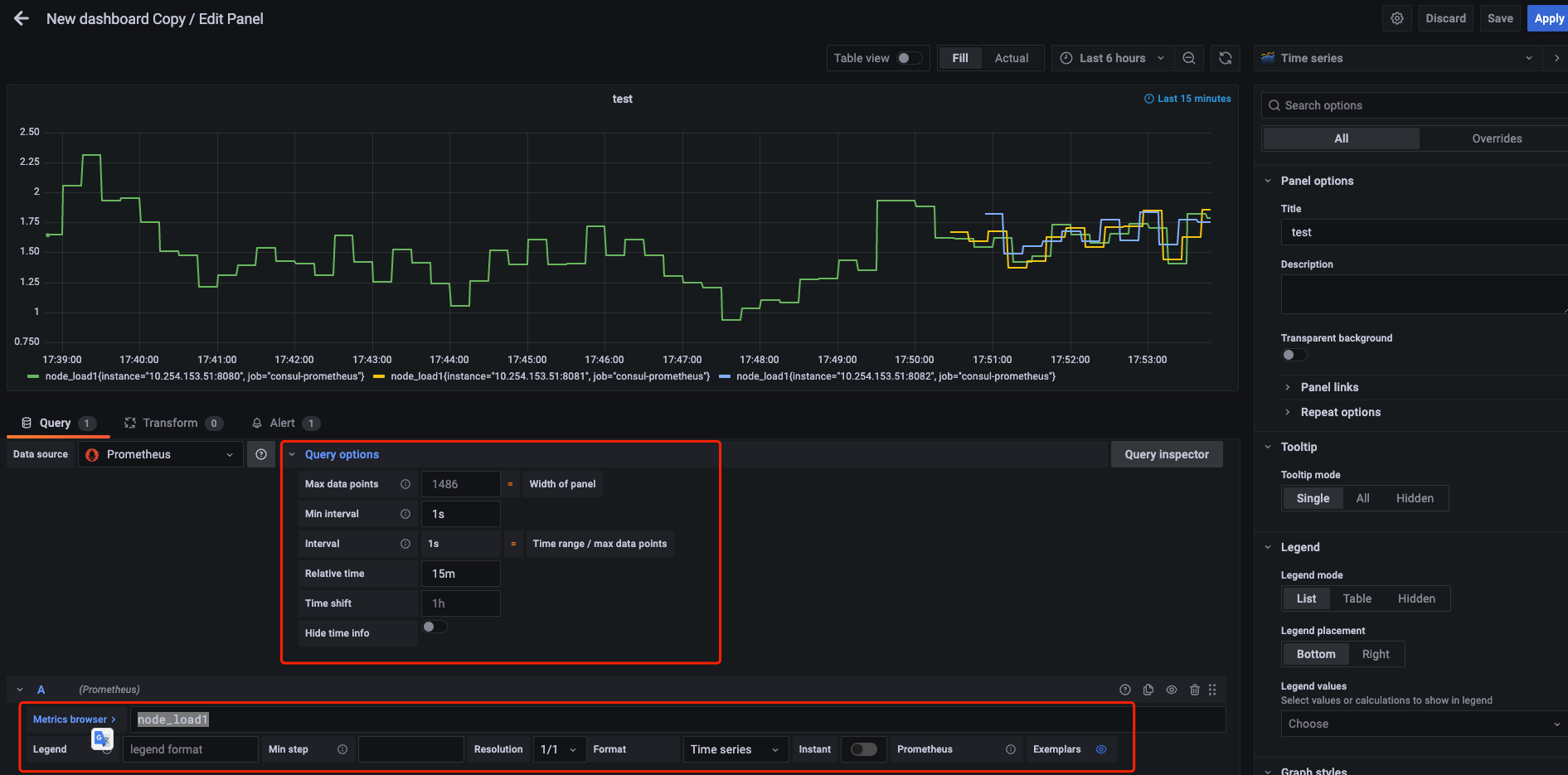Image resolution: width=1568 pixels, height=775 pixels.
Task: Grab query A's drag handle
Action: pos(1212,690)
